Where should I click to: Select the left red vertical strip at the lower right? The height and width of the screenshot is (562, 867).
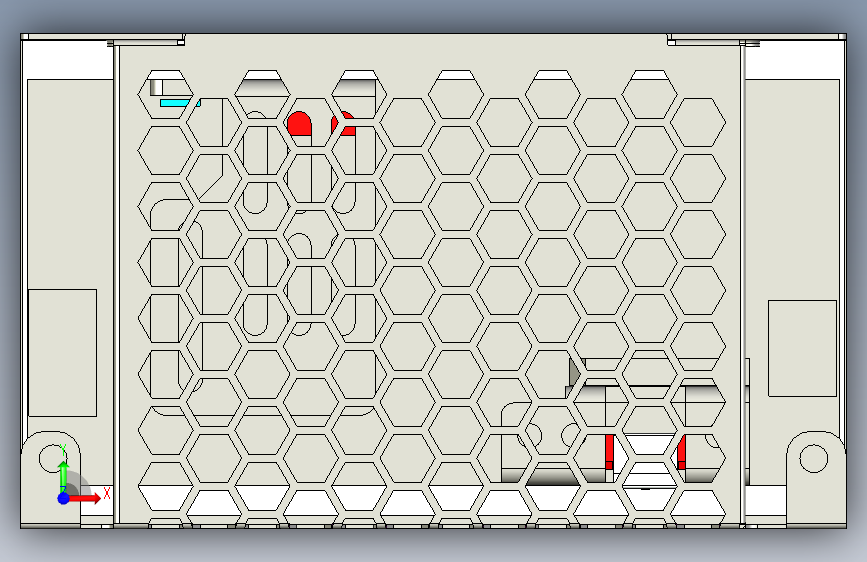pyautogui.click(x=609, y=452)
